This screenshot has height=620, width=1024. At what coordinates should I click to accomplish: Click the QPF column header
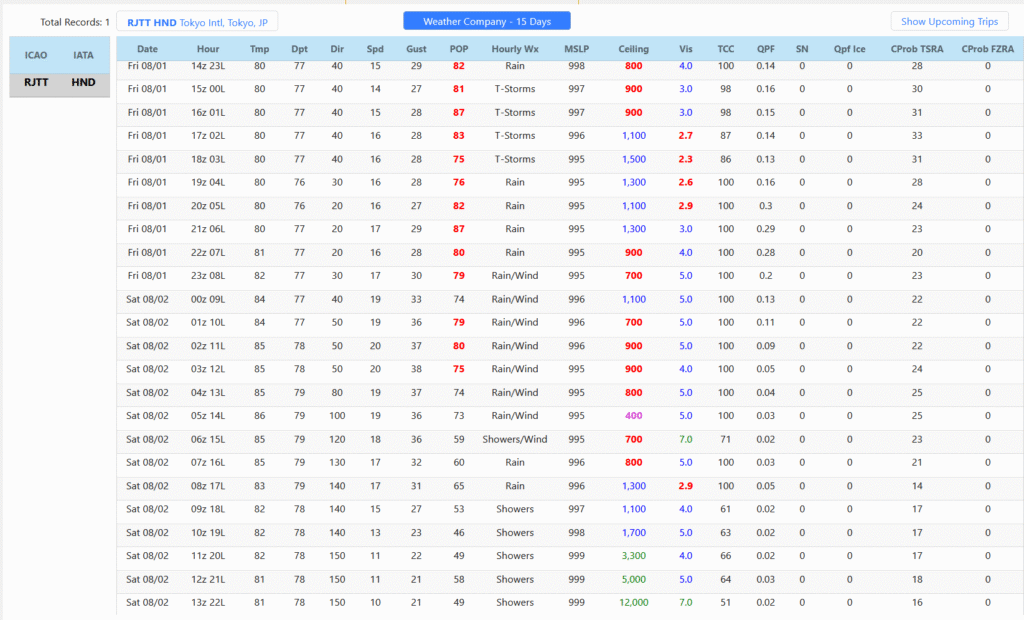pyautogui.click(x=765, y=49)
